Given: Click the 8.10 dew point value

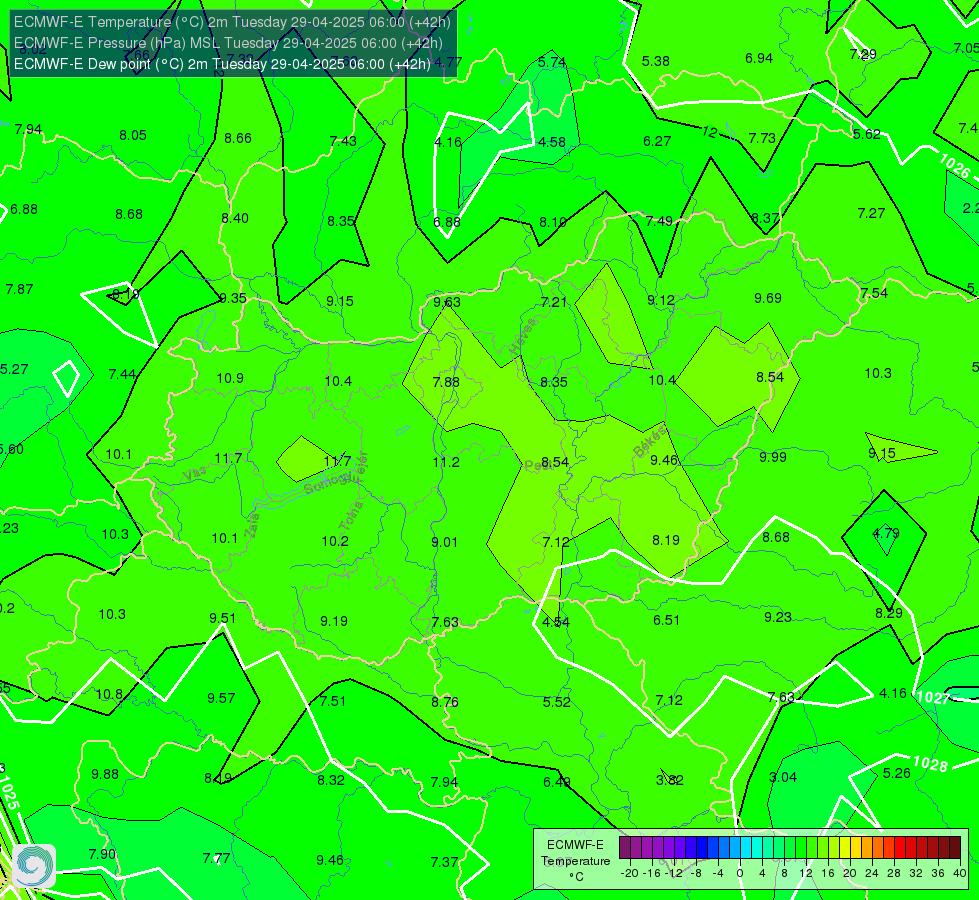Looking at the screenshot, I should [553, 222].
